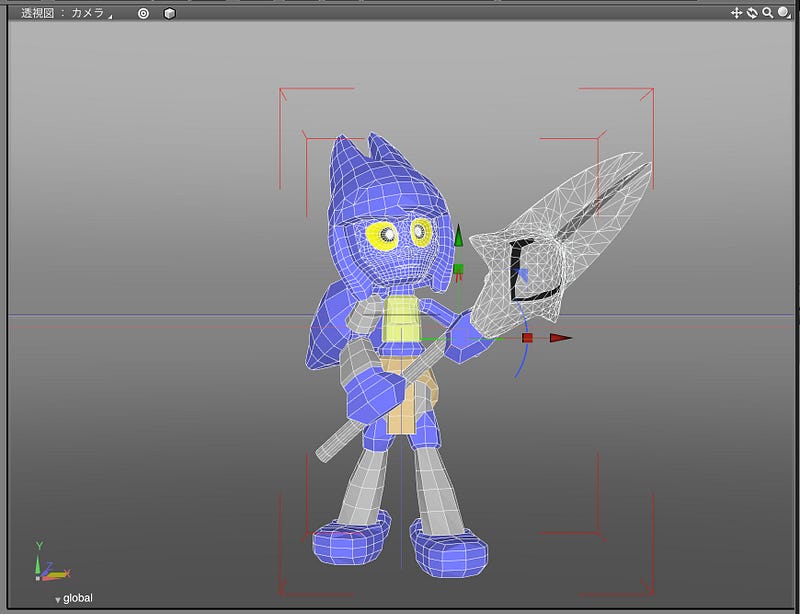Click the red cube scale handle
Image resolution: width=800 pixels, height=614 pixels.
528,338
